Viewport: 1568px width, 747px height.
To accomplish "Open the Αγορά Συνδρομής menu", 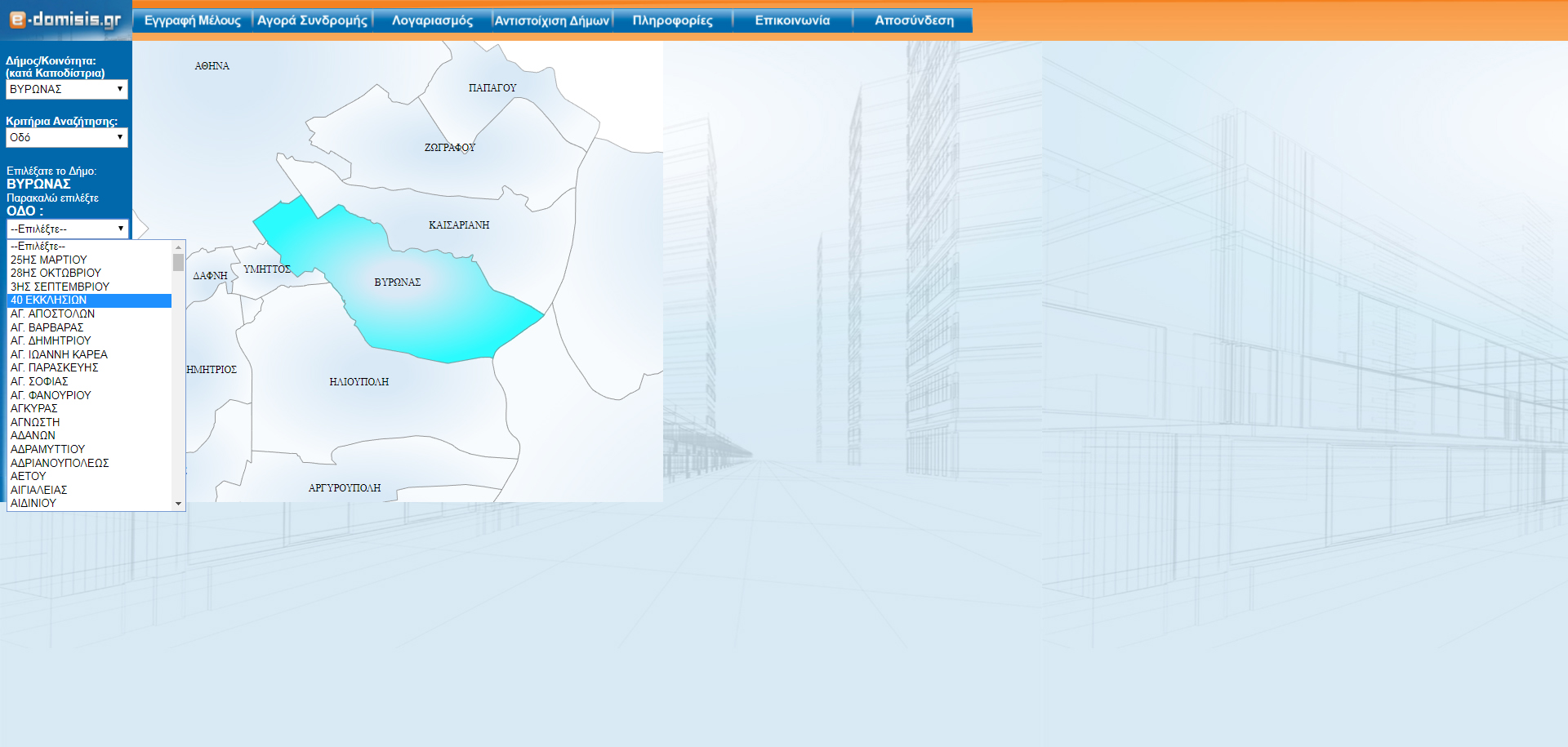I will point(313,20).
